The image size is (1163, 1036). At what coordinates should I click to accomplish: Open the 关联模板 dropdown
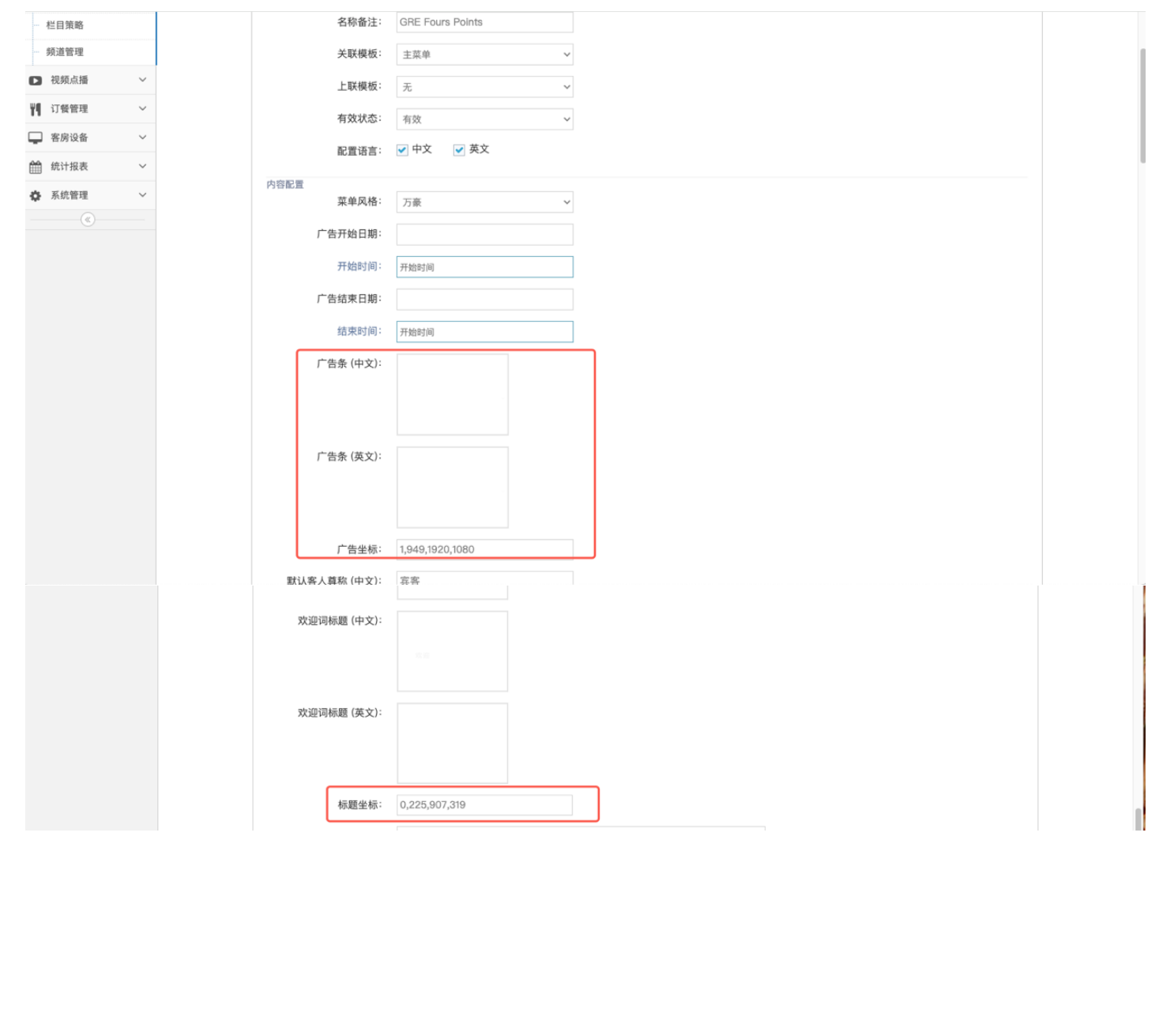coord(484,55)
